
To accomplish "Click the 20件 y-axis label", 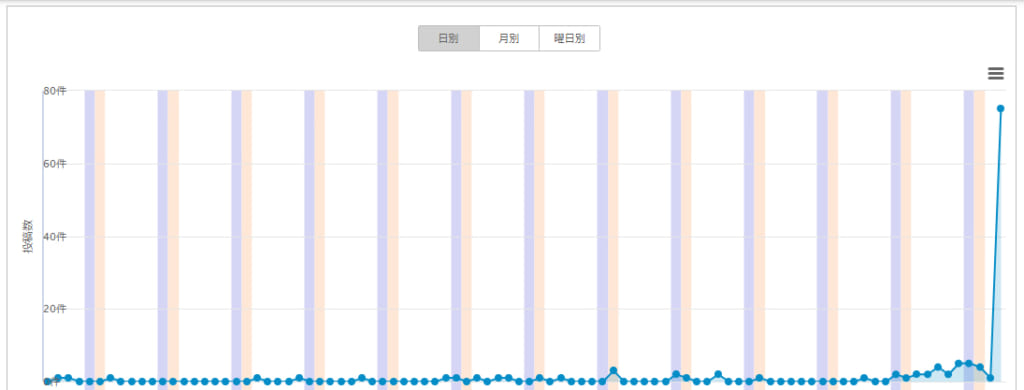I will click(x=55, y=309).
